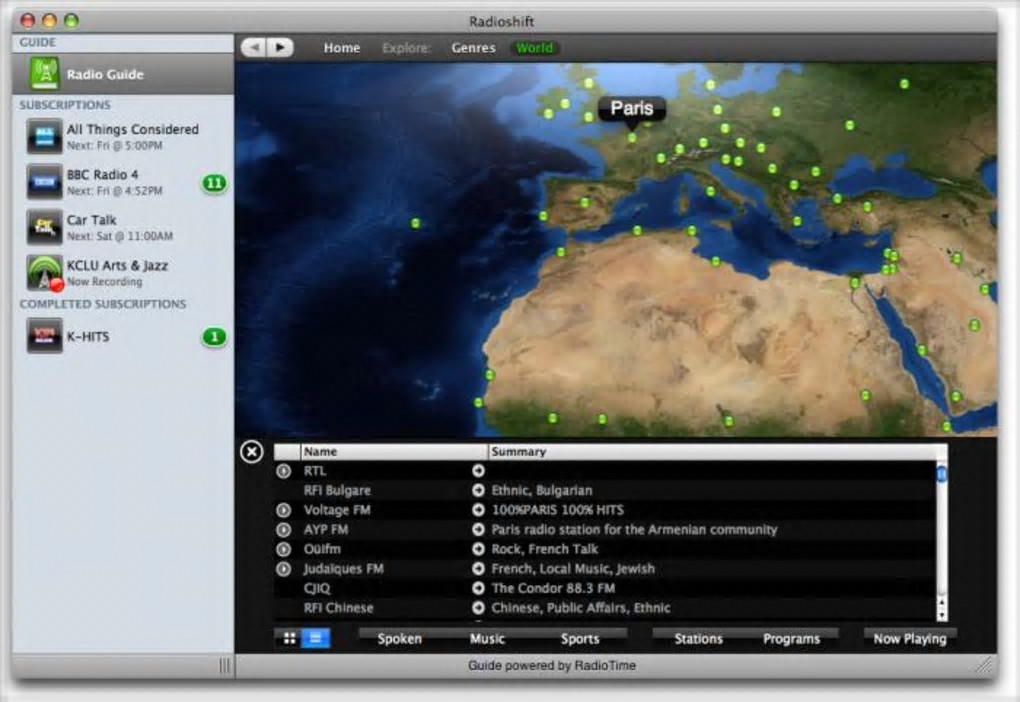
Task: Click the plus icon for RTL
Action: coord(478,470)
